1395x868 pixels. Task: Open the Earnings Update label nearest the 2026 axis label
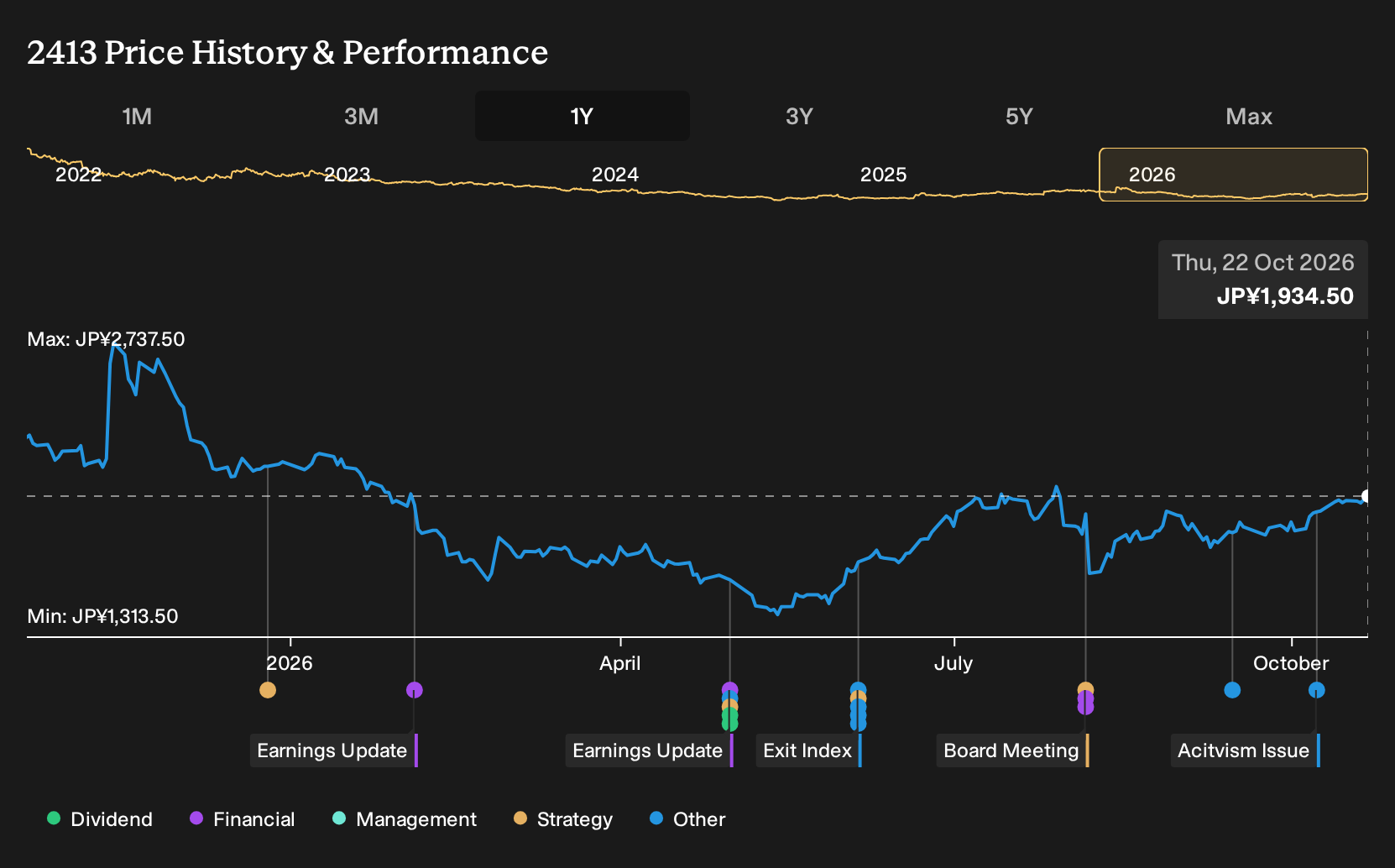[x=334, y=750]
